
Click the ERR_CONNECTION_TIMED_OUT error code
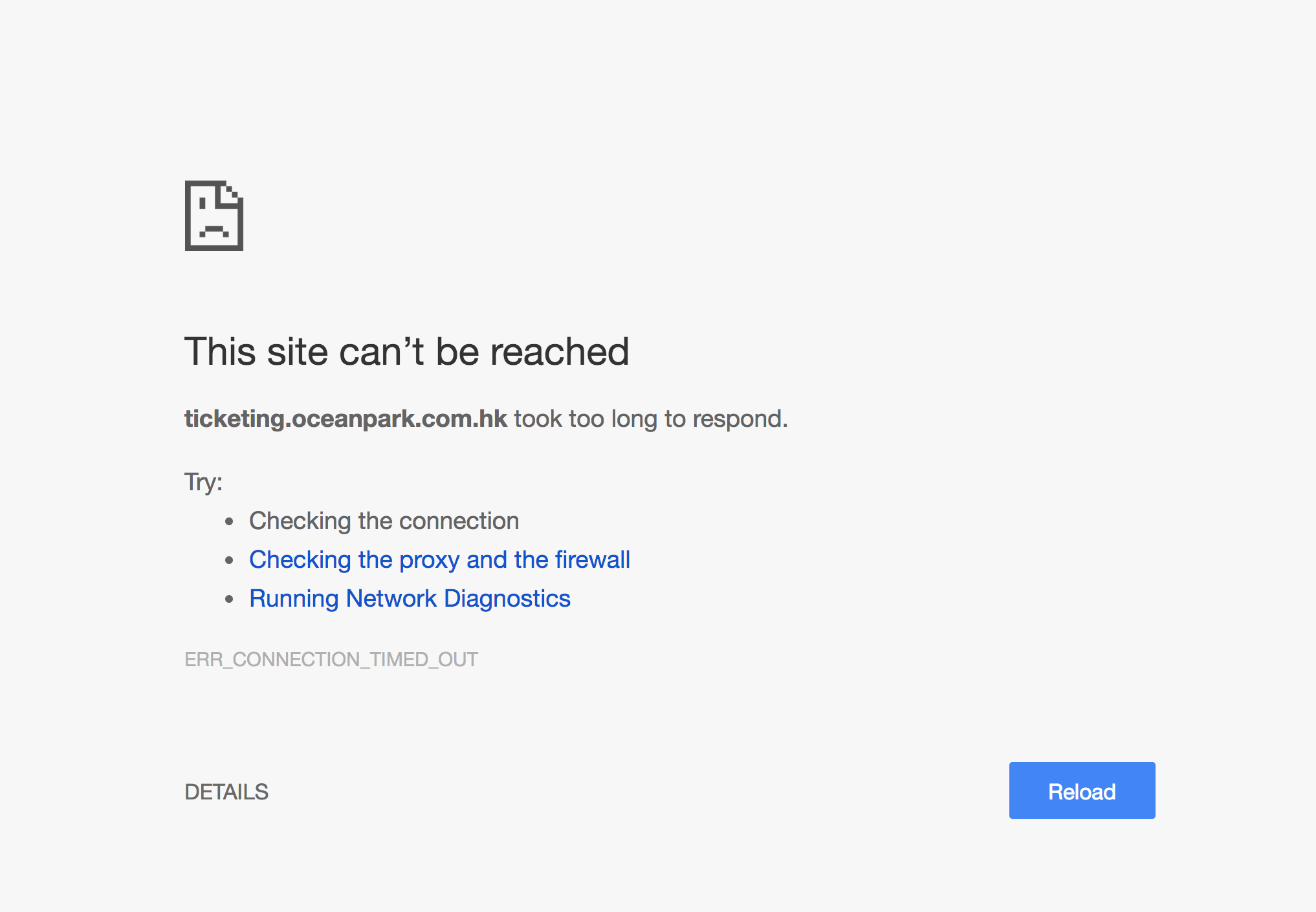click(x=331, y=659)
